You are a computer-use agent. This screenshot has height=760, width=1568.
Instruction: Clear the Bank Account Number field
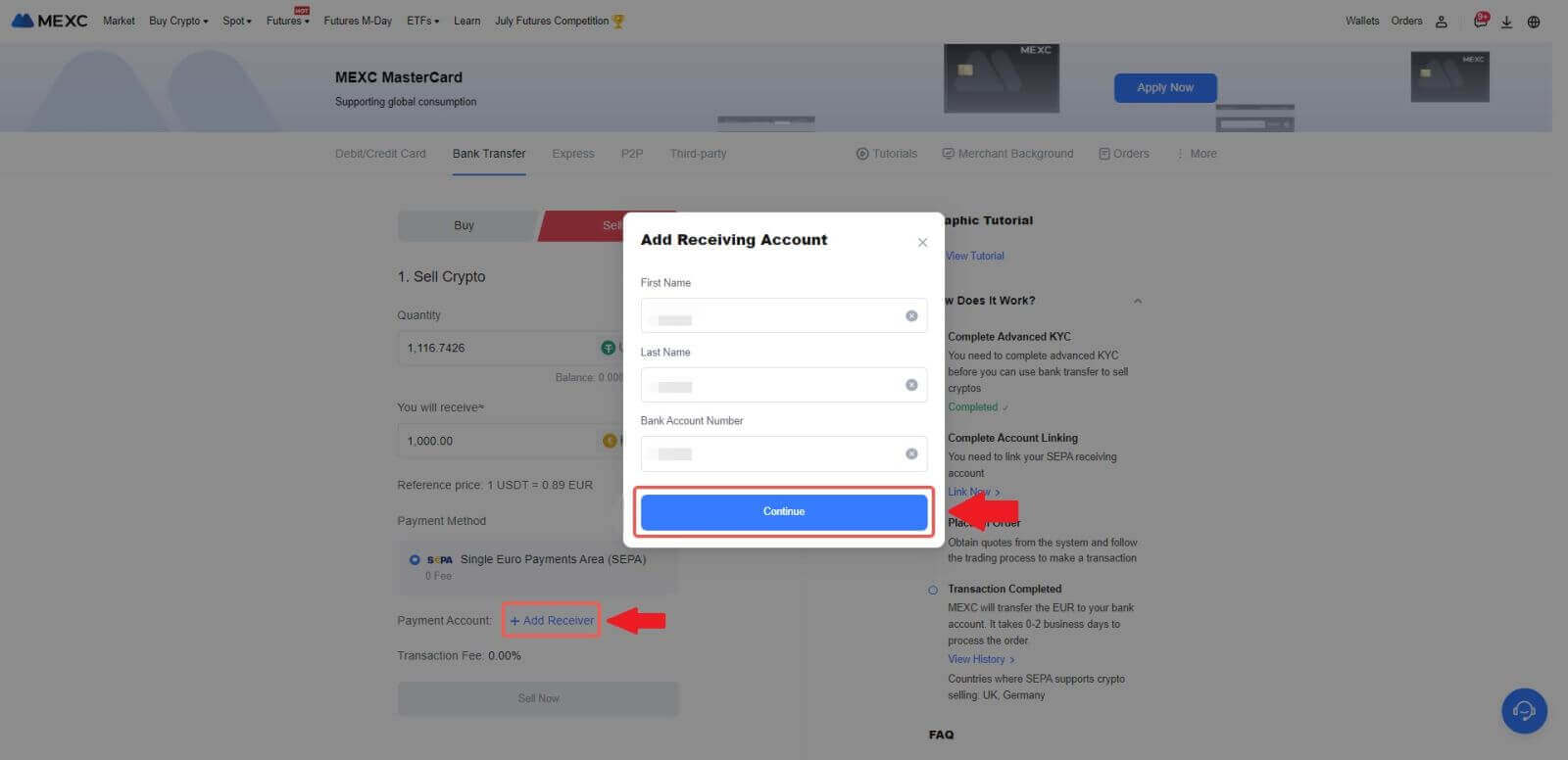pyautogui.click(x=911, y=453)
